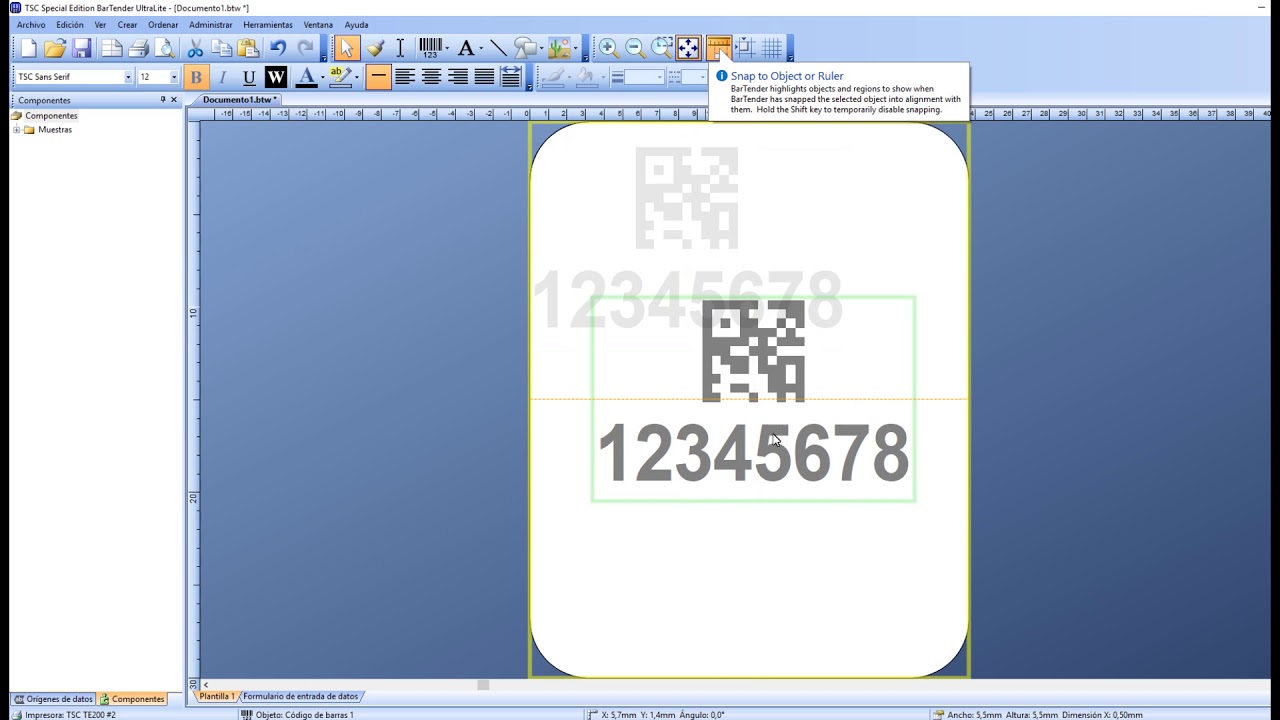This screenshot has height=720, width=1280.
Task: Select the picture cactus tool
Action: (558, 48)
